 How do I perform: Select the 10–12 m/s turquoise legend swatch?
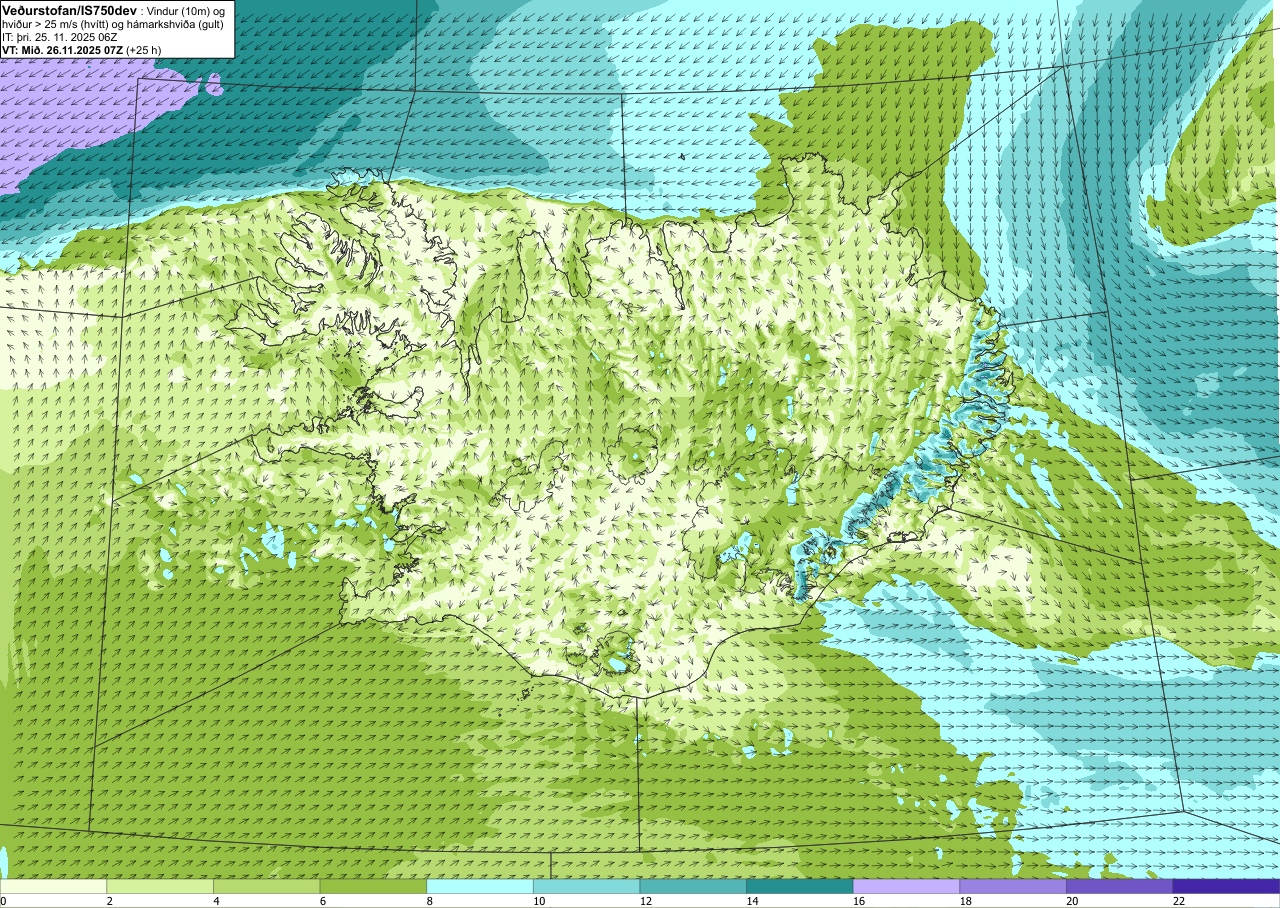[587, 886]
